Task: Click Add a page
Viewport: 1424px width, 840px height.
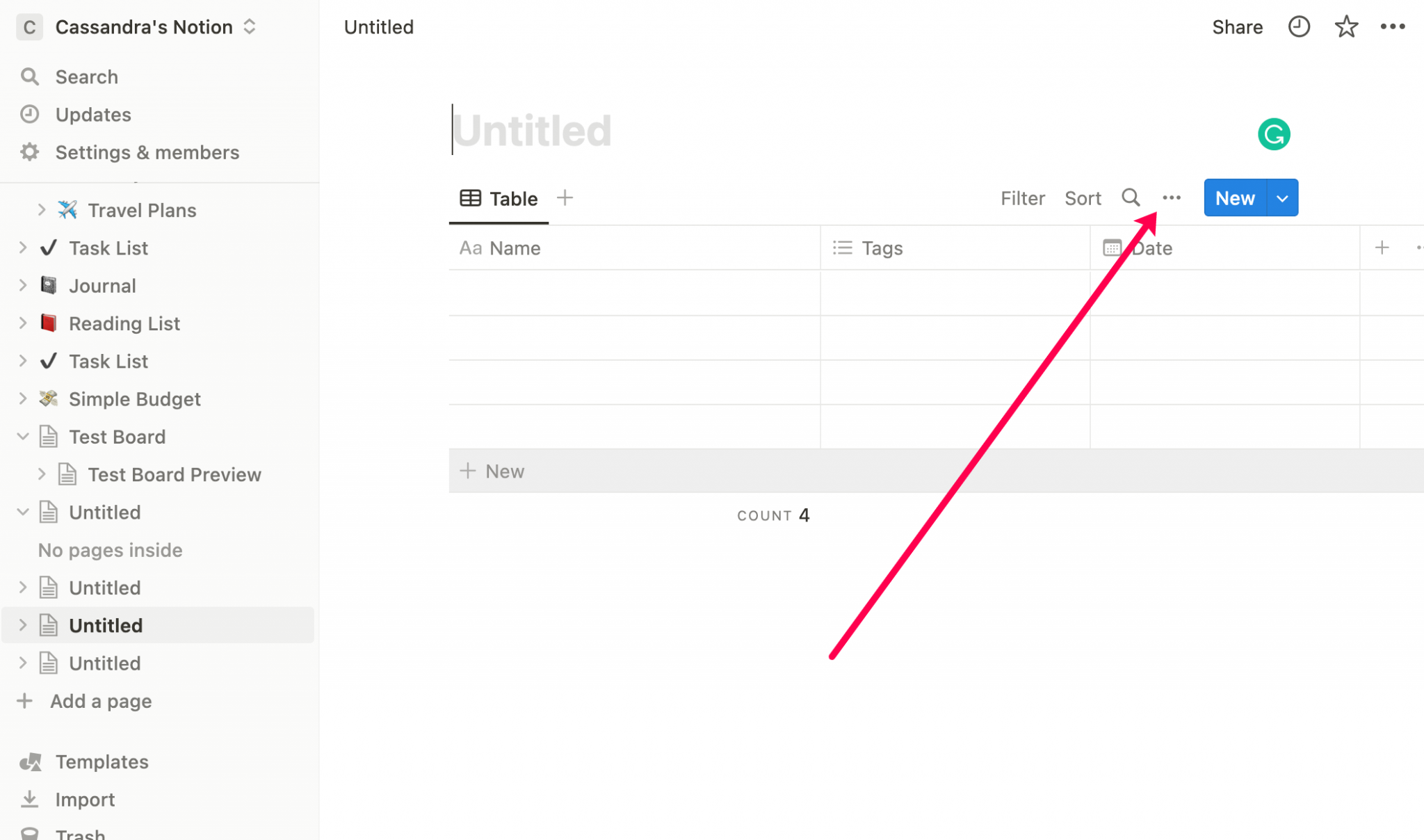Action: 100,701
